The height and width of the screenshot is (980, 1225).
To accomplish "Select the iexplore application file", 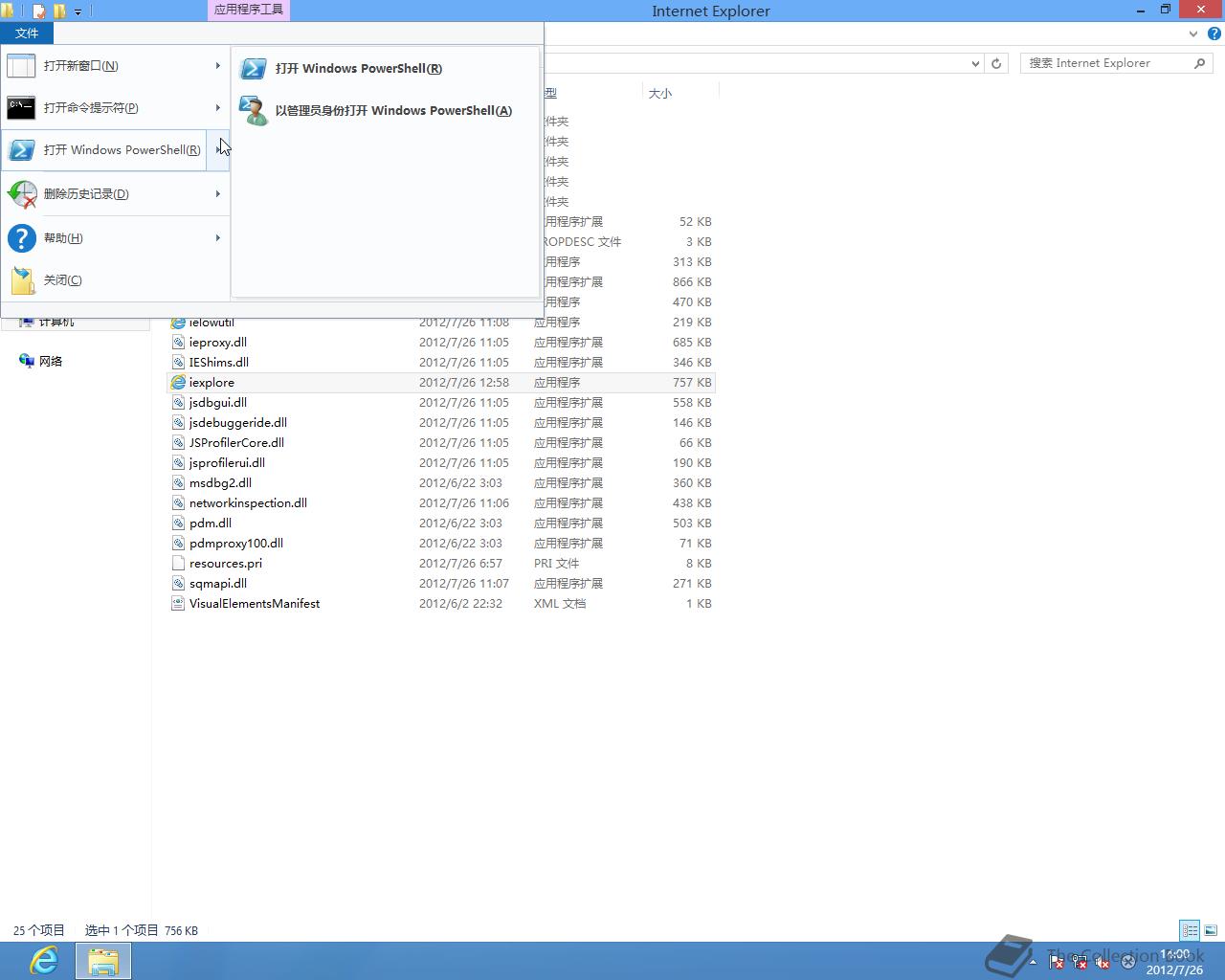I will click(441, 382).
